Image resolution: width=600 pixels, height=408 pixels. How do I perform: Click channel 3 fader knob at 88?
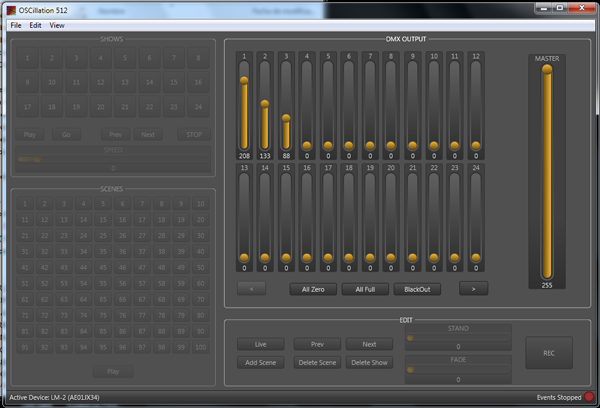(286, 117)
